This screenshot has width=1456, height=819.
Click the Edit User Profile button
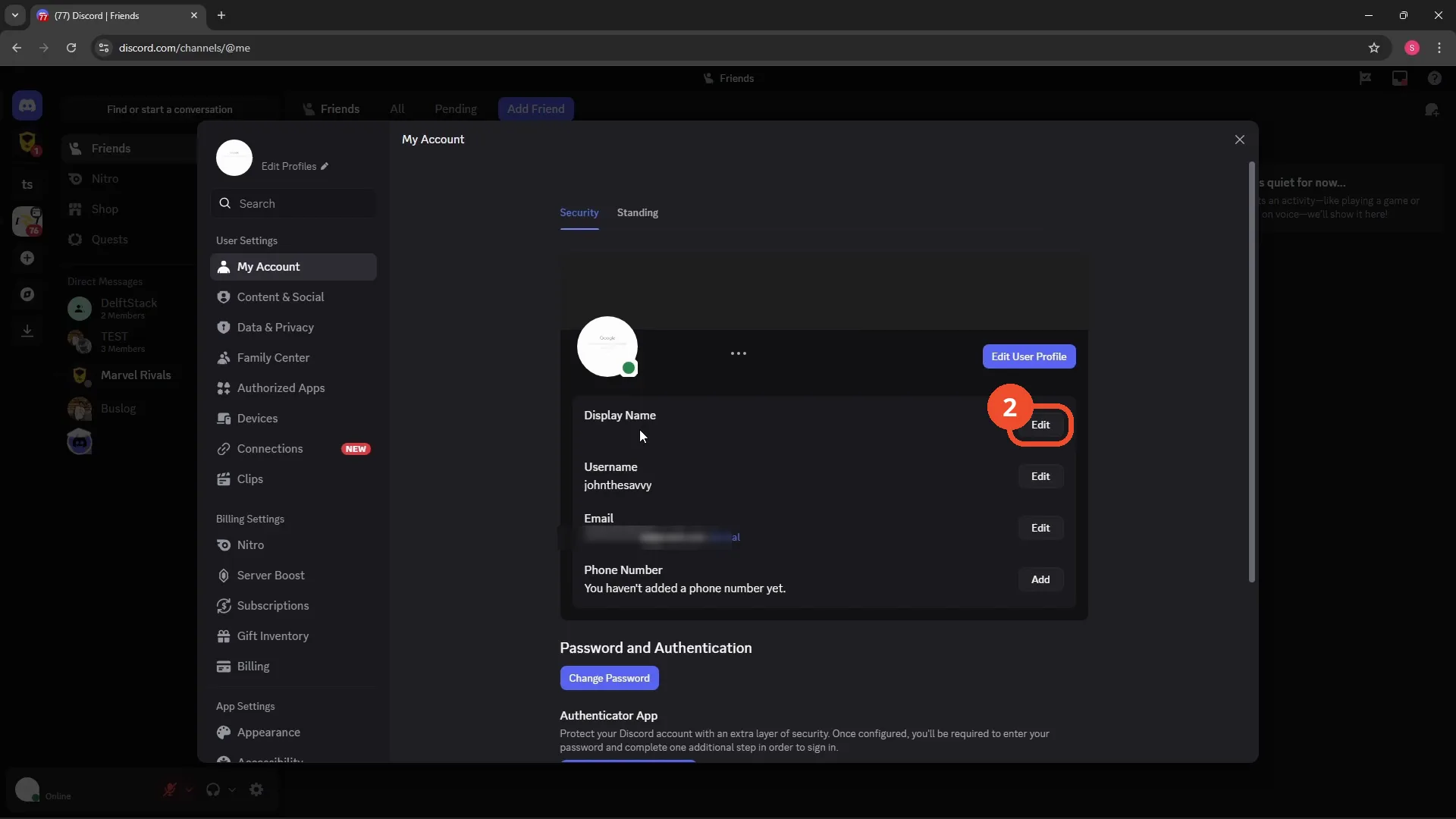[x=1029, y=357]
